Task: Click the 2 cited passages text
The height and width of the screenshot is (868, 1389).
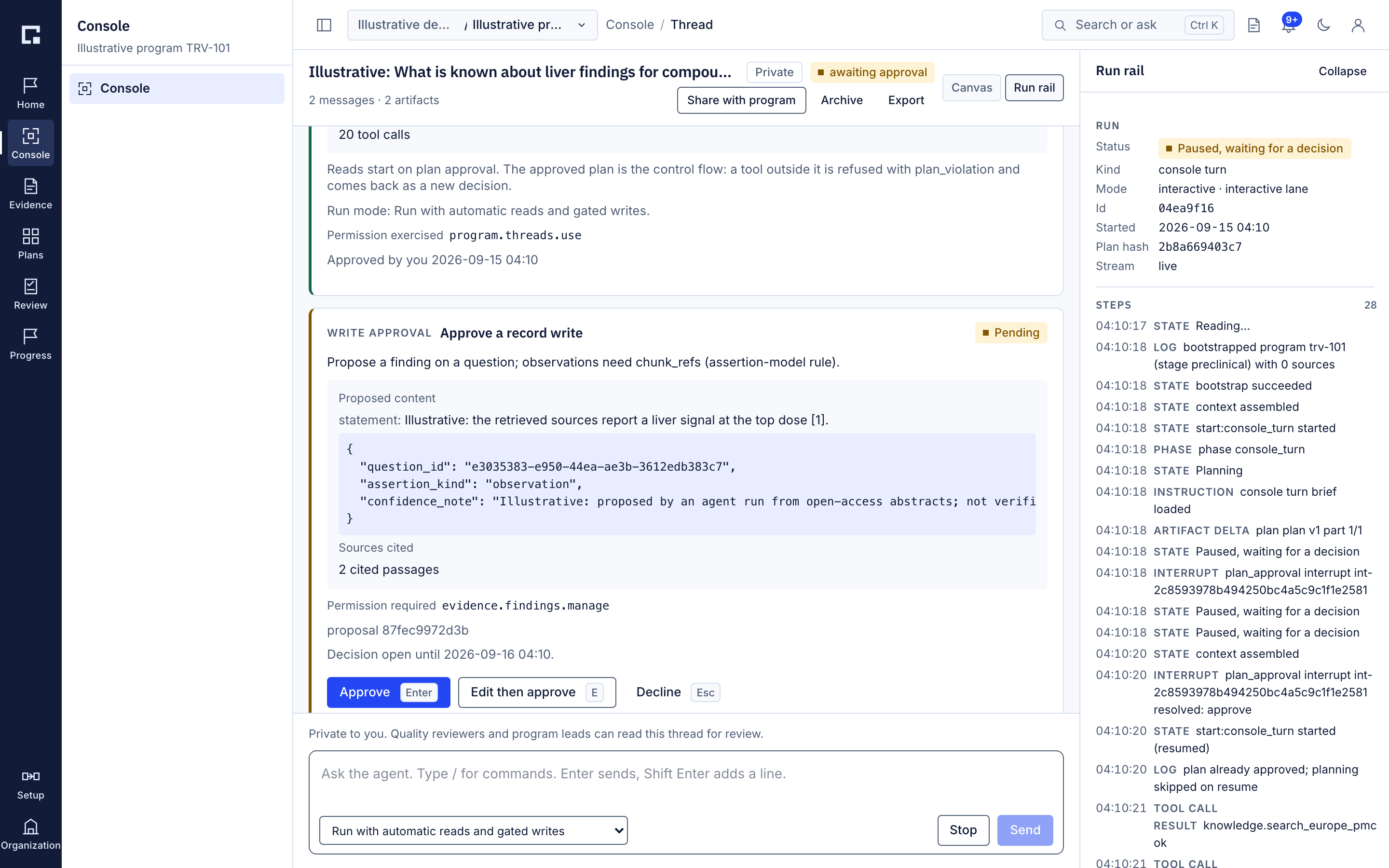Action: point(389,570)
